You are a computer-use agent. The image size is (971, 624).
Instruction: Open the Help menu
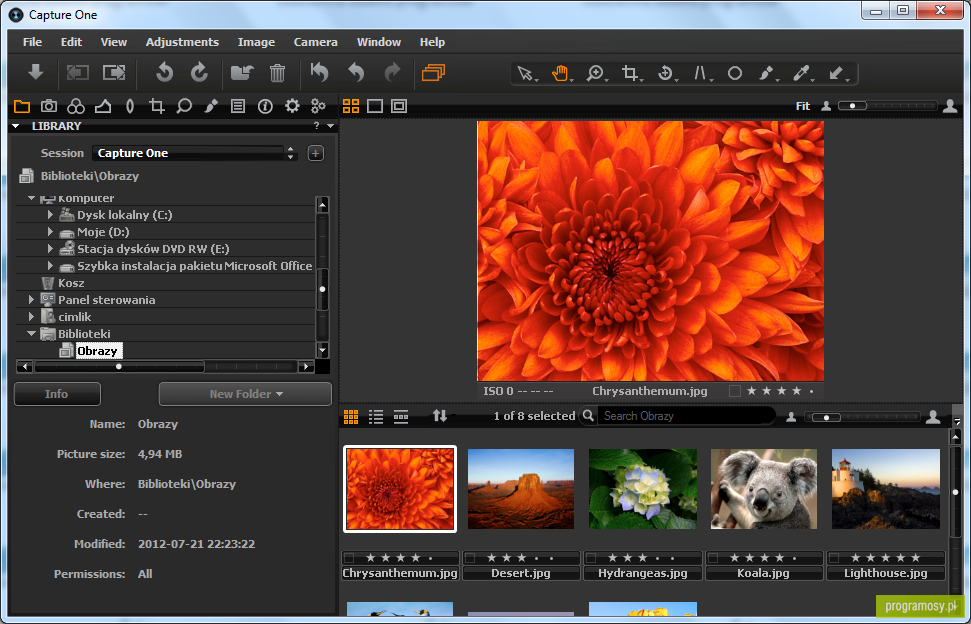pos(432,42)
